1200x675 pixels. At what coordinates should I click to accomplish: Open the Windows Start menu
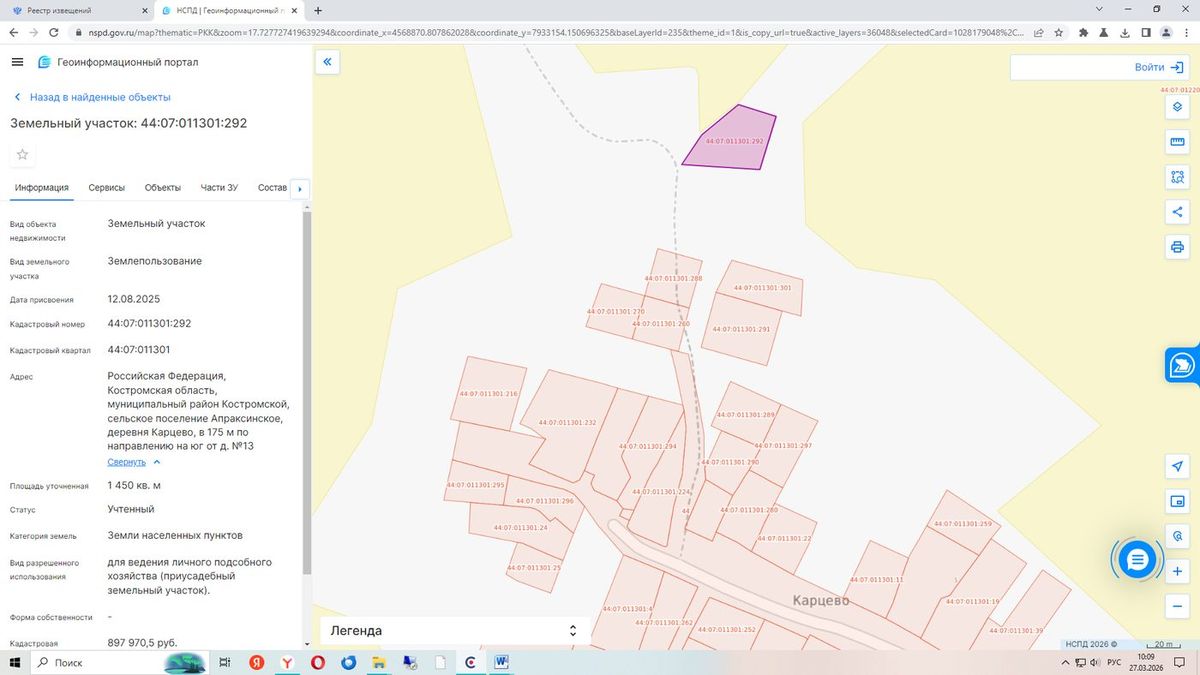point(14,663)
